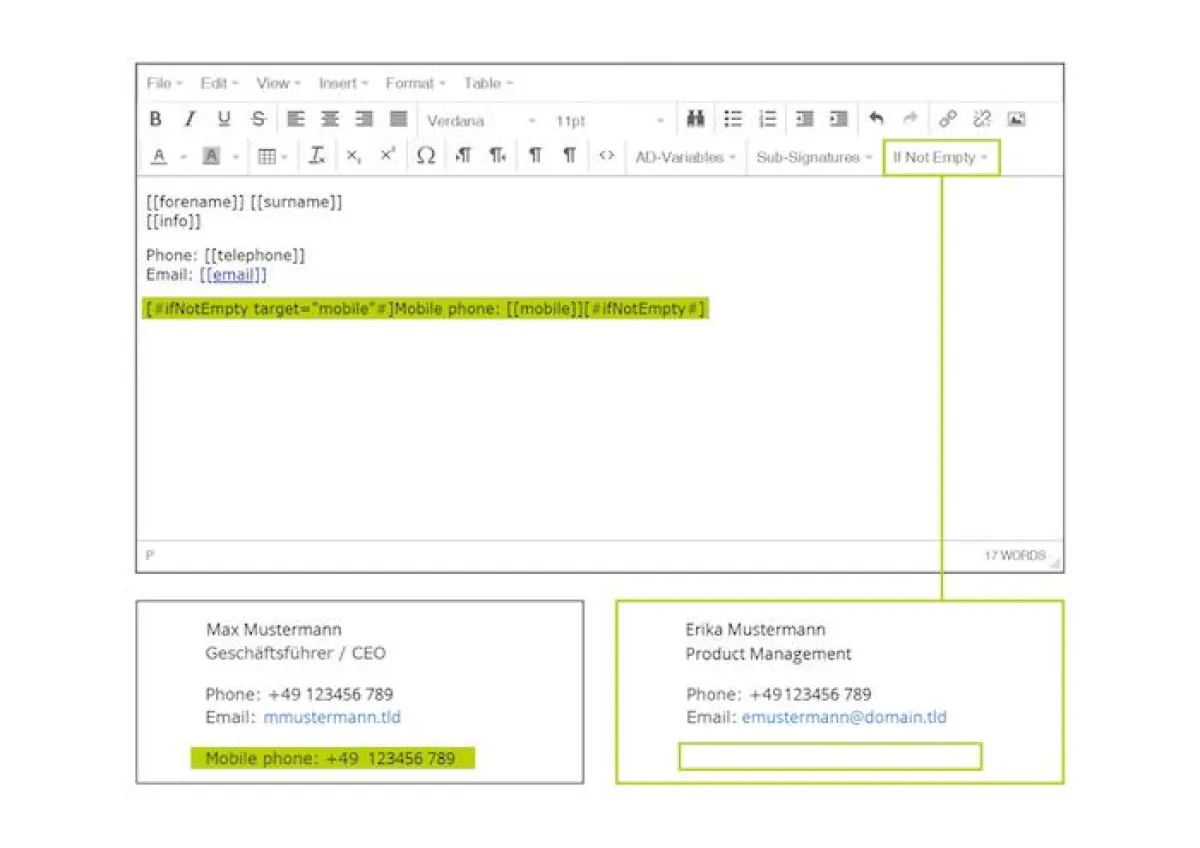Open the Insert menu
Viewport: 1200px width, 848px height.
343,83
